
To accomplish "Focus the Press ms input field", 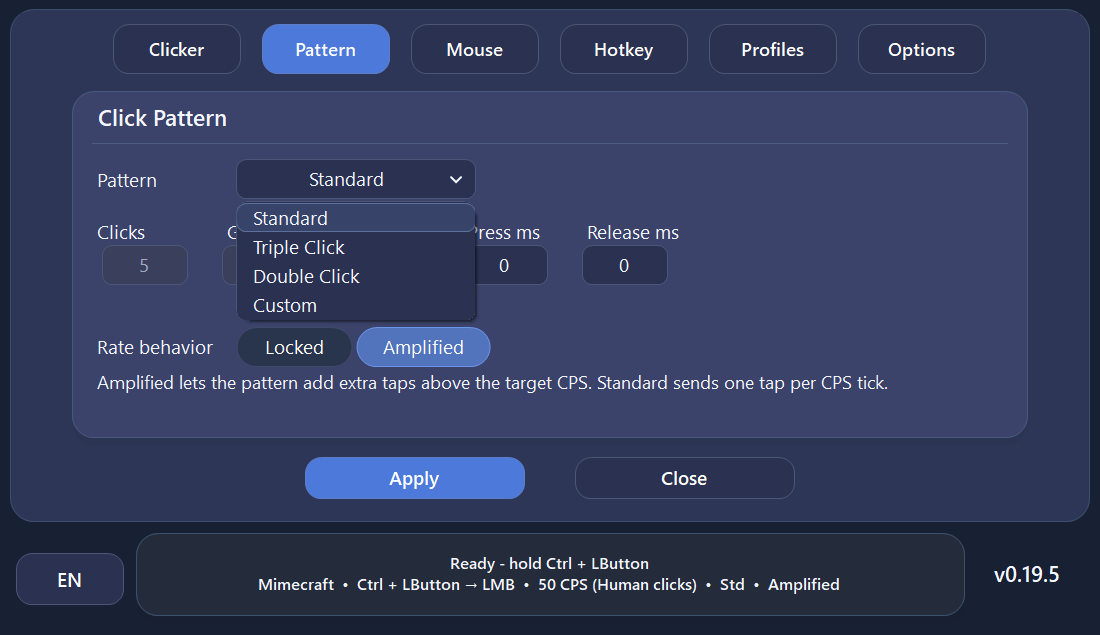I will tap(511, 265).
